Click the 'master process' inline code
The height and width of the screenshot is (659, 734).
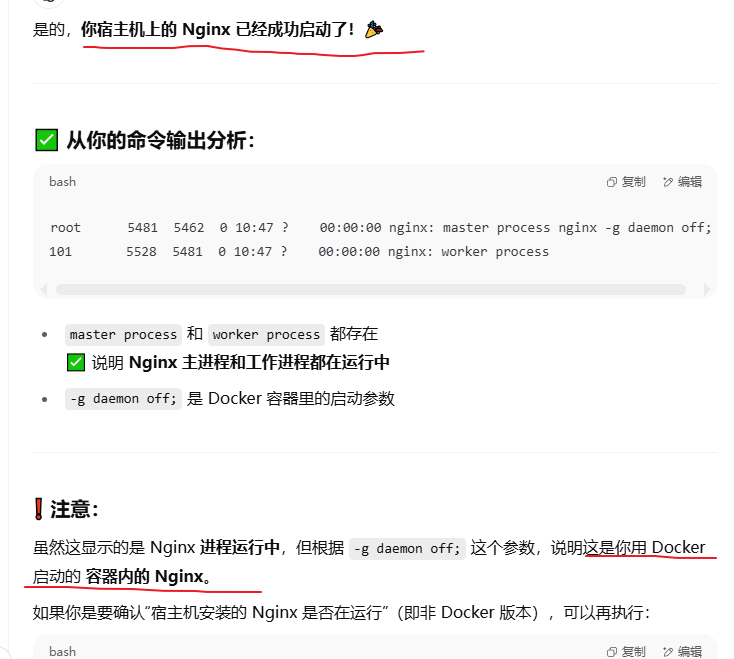[123, 335]
